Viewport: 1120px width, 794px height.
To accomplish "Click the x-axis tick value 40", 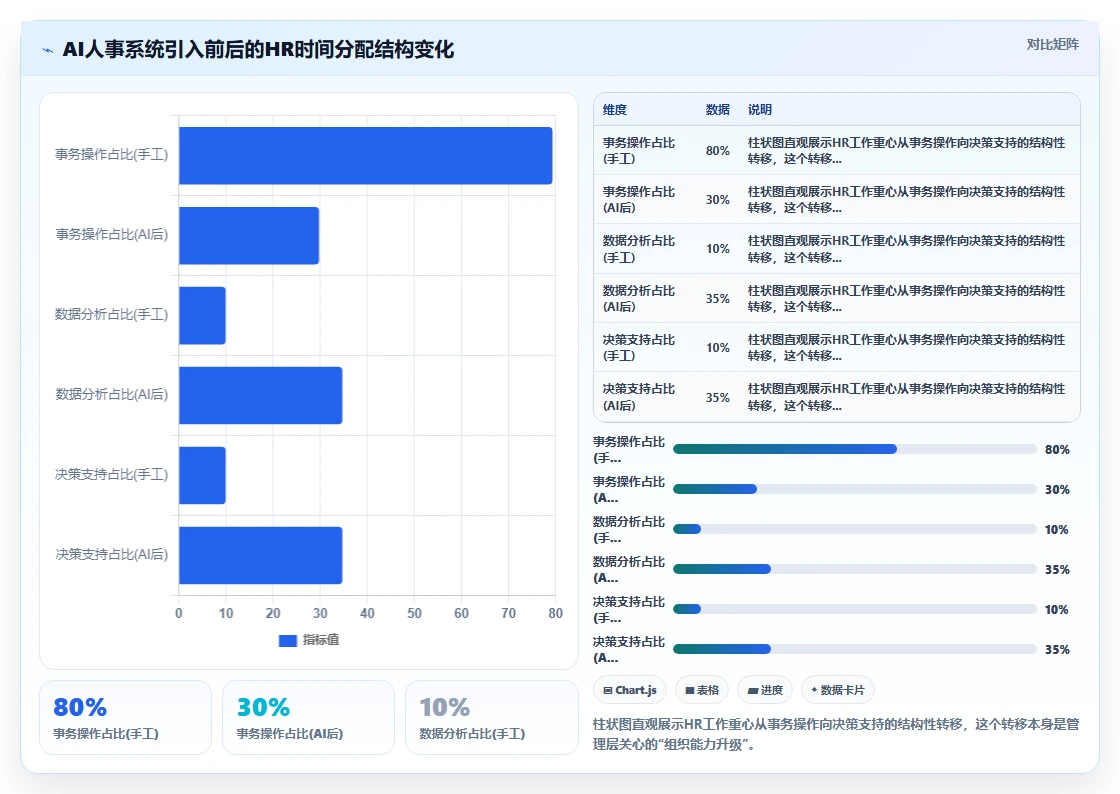I will 367,613.
